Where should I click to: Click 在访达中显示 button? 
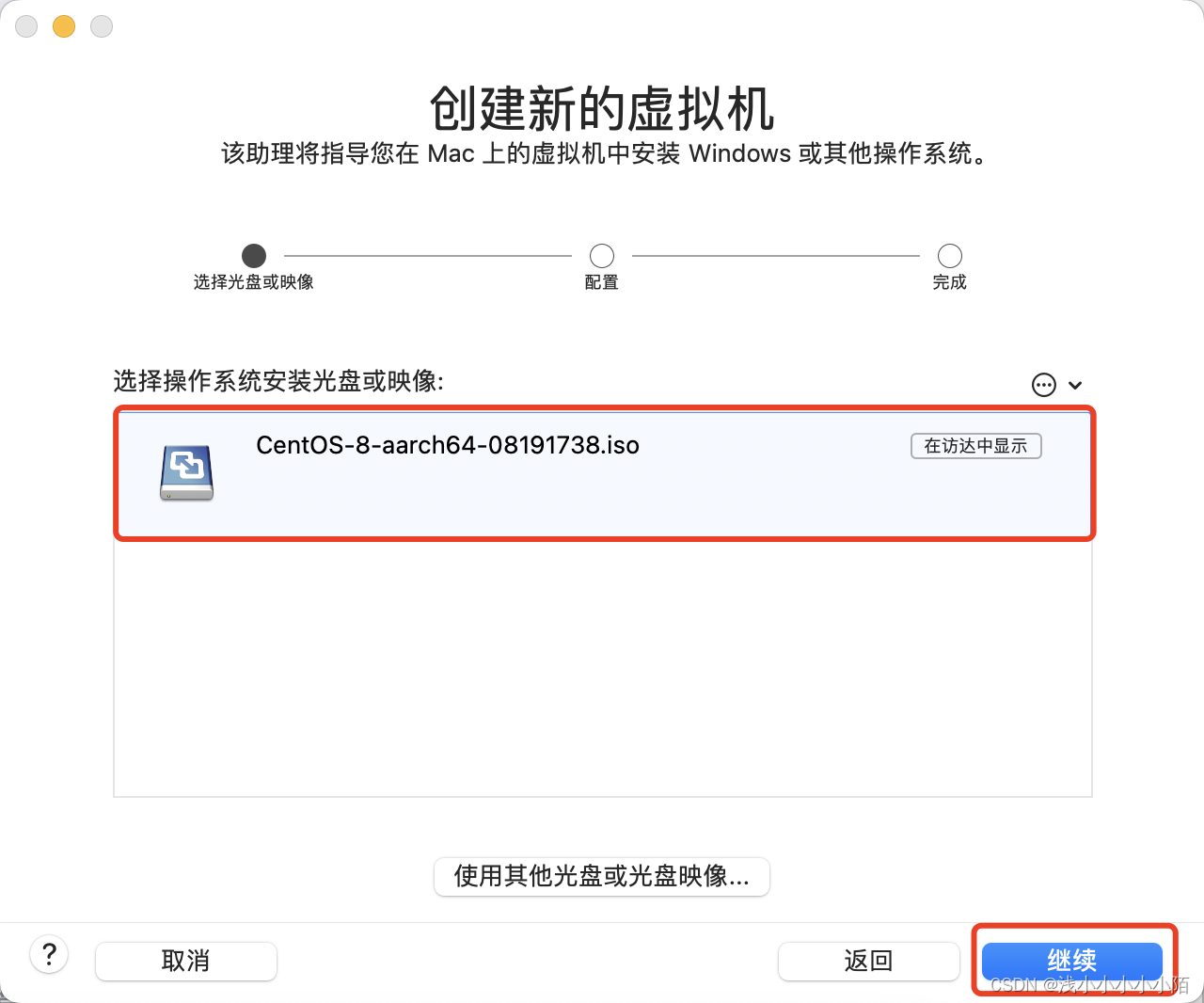976,446
